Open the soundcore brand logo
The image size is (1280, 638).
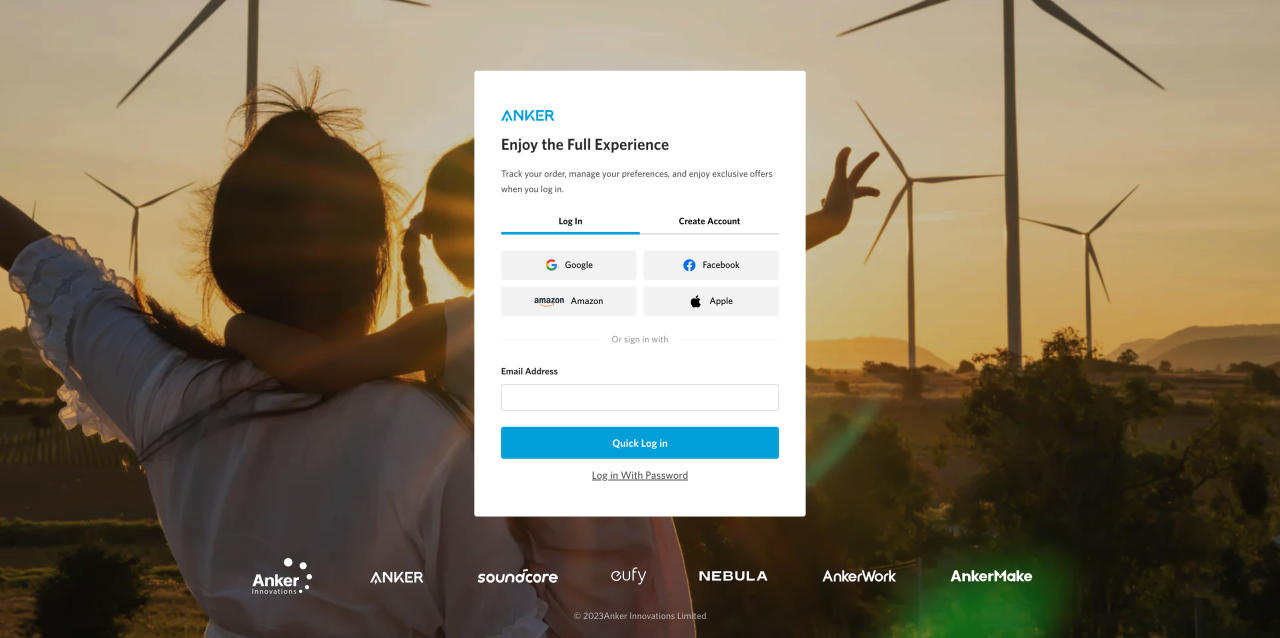pos(517,577)
